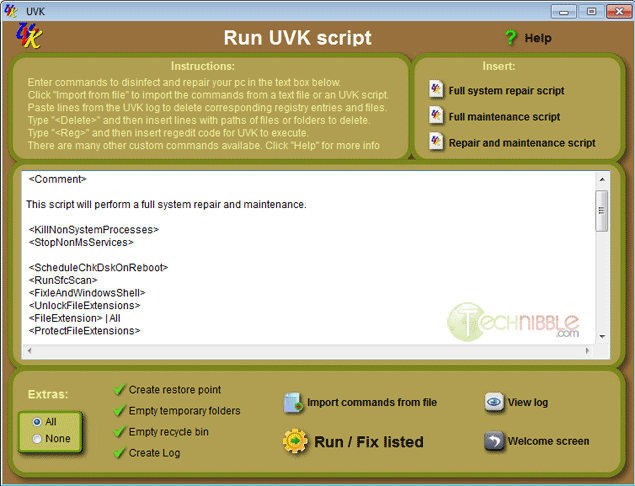
Task: Click the Repair and maintenance script icon
Action: [436, 142]
